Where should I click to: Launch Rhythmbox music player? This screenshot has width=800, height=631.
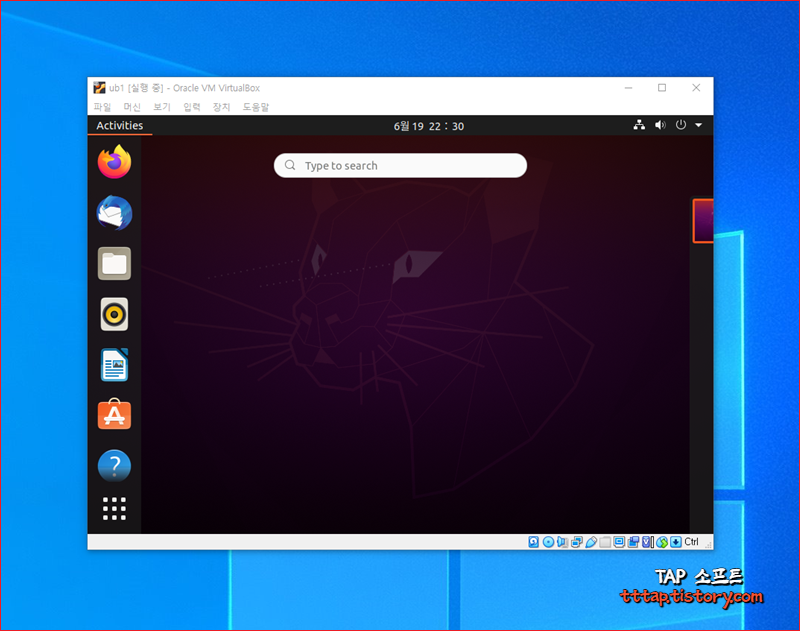point(114,314)
